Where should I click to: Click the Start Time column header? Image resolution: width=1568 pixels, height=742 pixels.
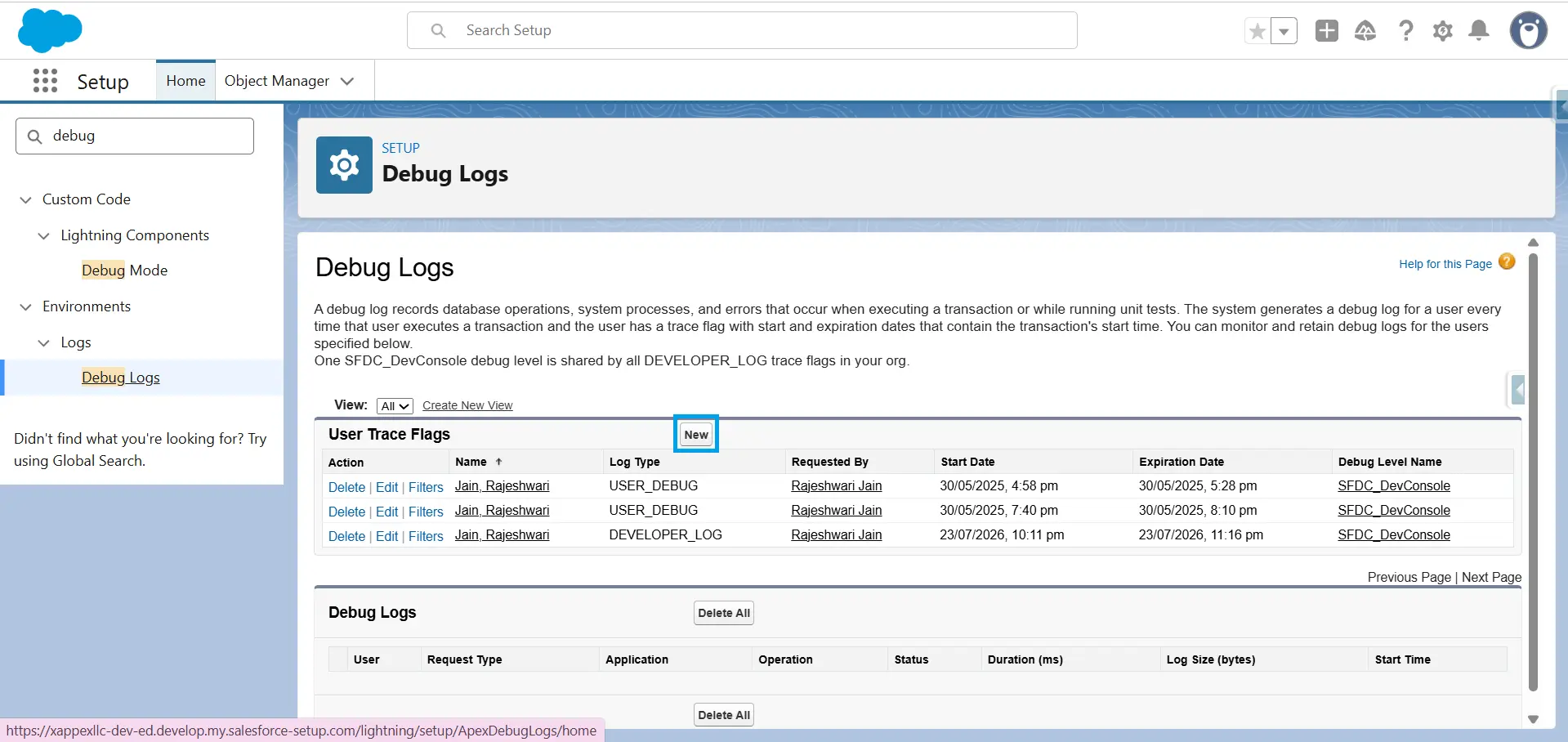[x=1402, y=659]
